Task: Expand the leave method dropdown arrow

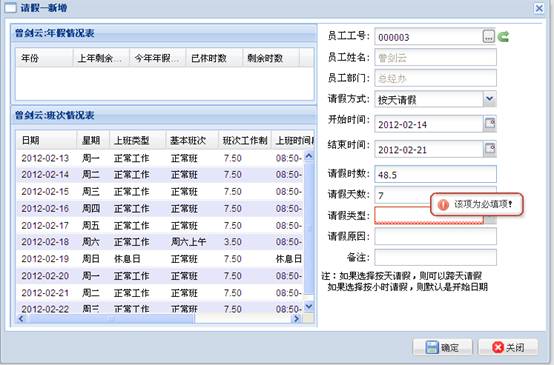Action: 490,99
